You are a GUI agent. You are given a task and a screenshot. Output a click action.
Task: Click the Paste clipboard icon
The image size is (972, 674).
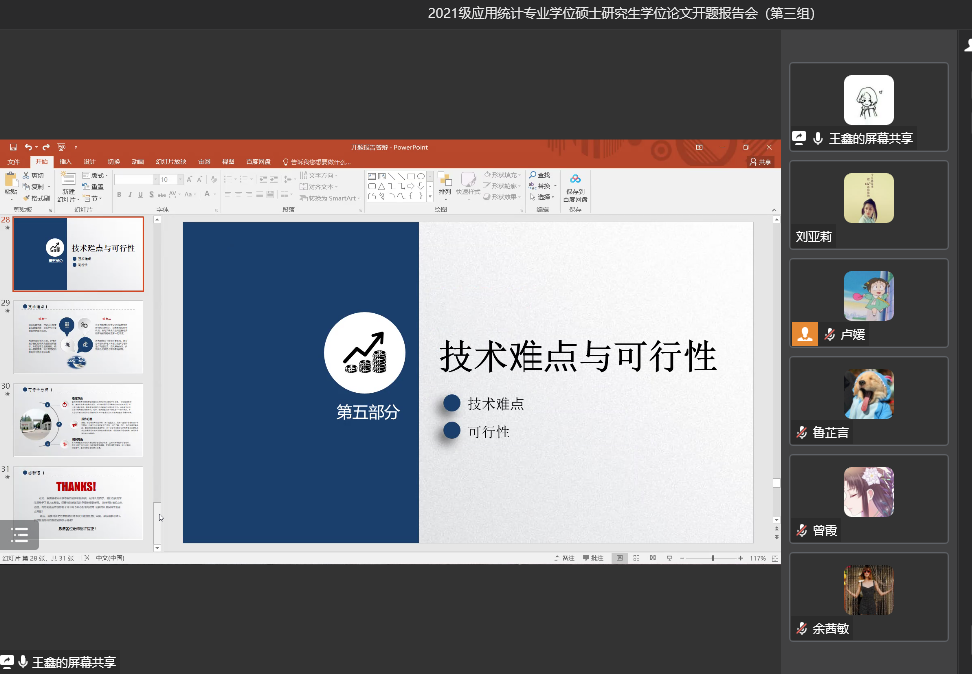(11, 181)
